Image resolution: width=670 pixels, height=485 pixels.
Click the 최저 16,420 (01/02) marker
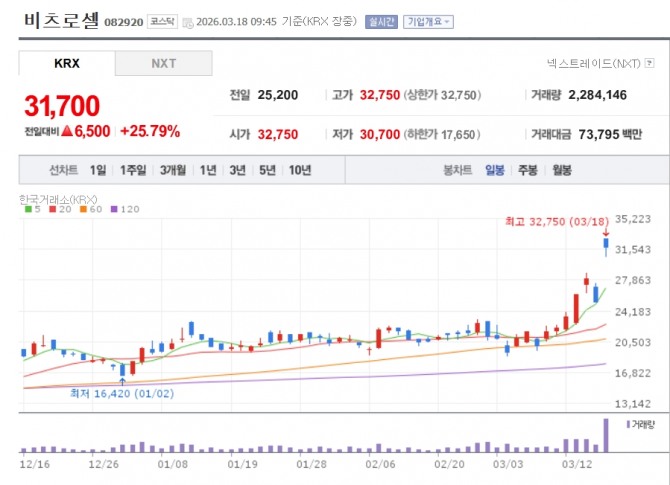click(x=122, y=393)
